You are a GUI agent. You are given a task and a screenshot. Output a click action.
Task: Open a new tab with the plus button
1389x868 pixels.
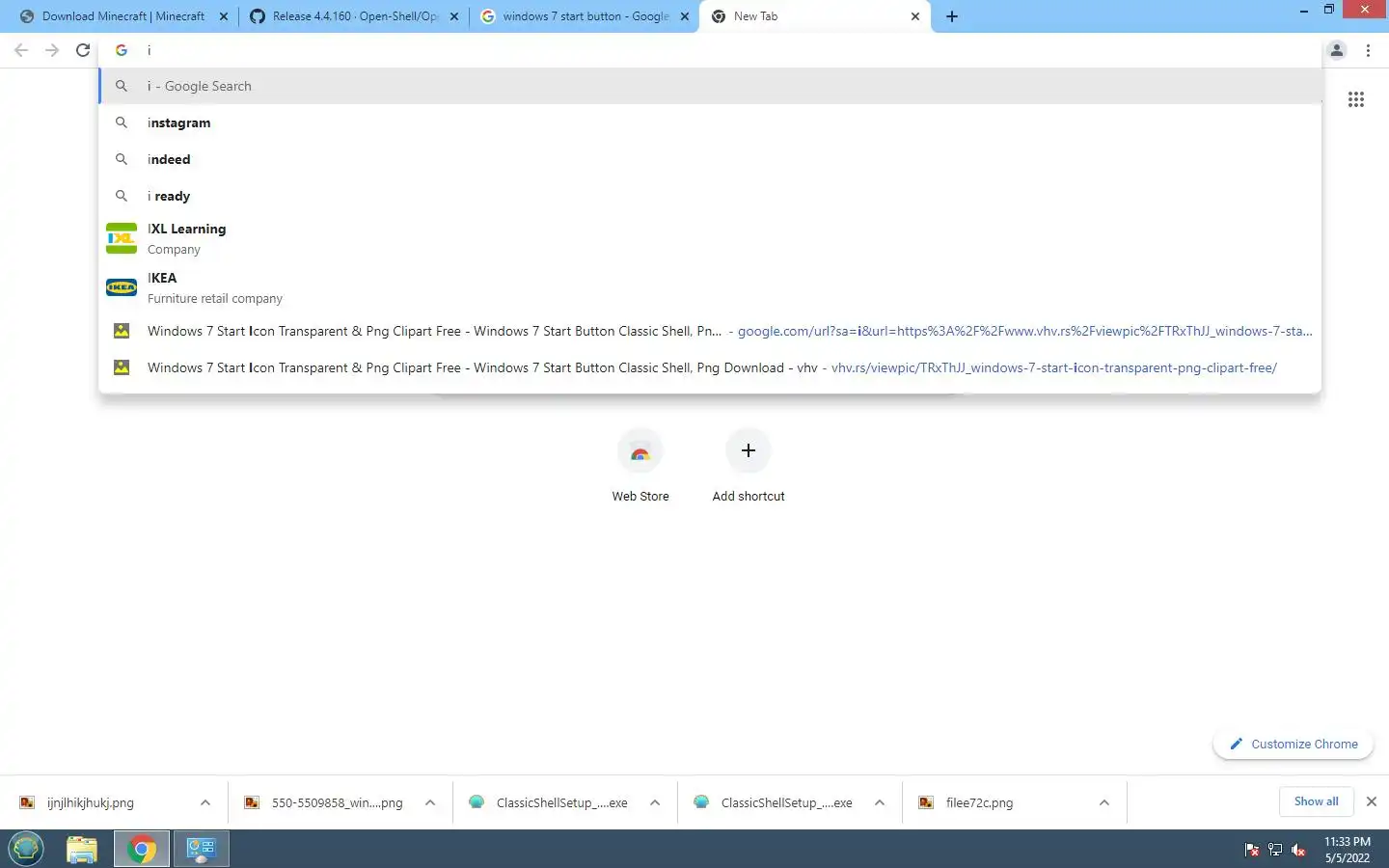[952, 16]
